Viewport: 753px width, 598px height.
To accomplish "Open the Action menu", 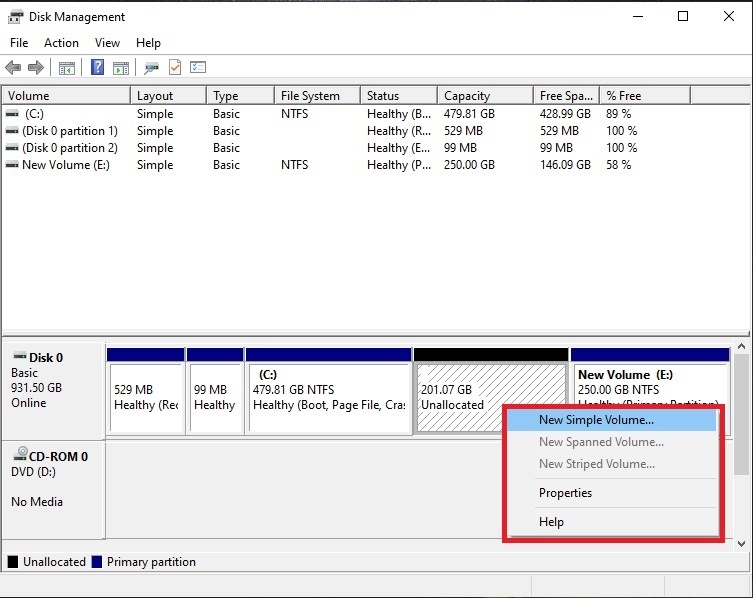I will [x=61, y=43].
